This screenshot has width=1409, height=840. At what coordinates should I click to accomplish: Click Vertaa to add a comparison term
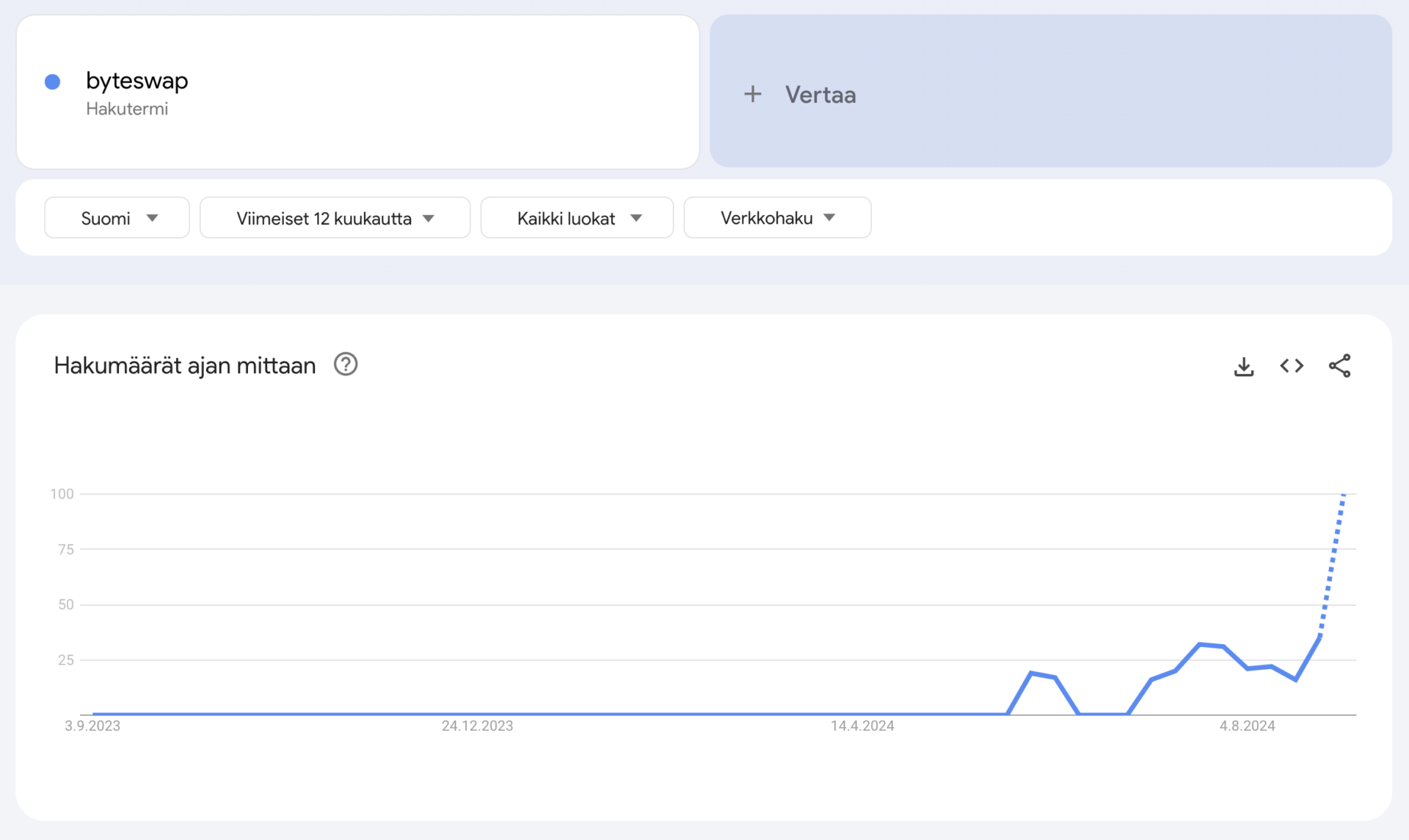tap(820, 94)
